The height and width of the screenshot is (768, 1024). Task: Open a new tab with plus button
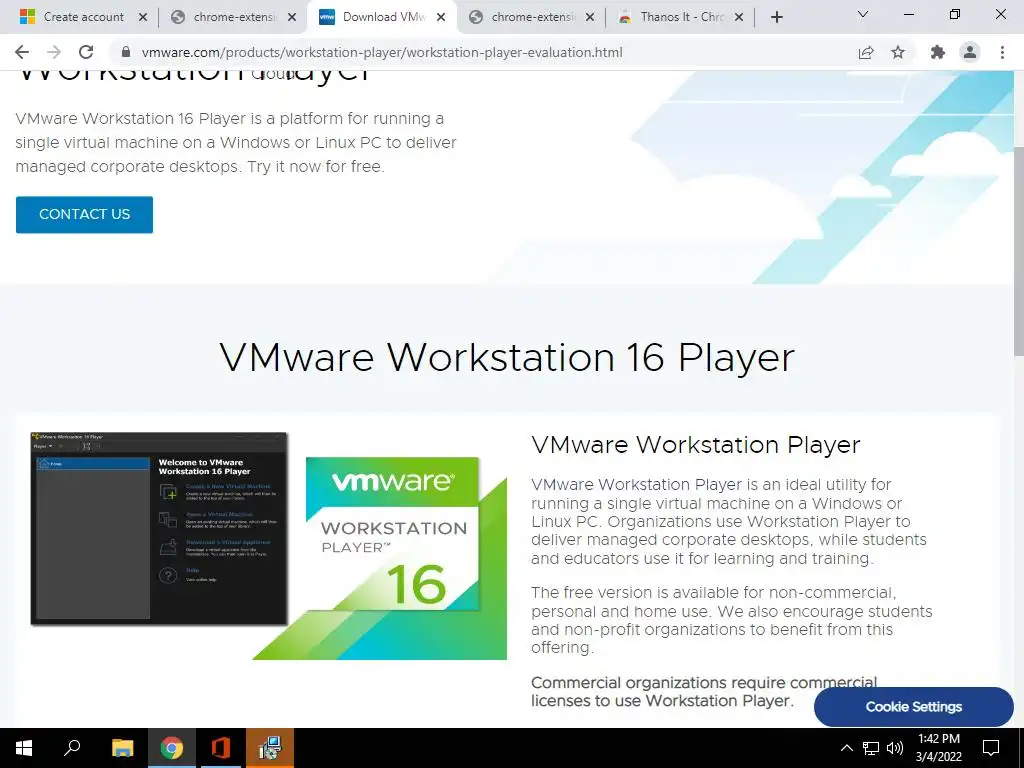[776, 17]
